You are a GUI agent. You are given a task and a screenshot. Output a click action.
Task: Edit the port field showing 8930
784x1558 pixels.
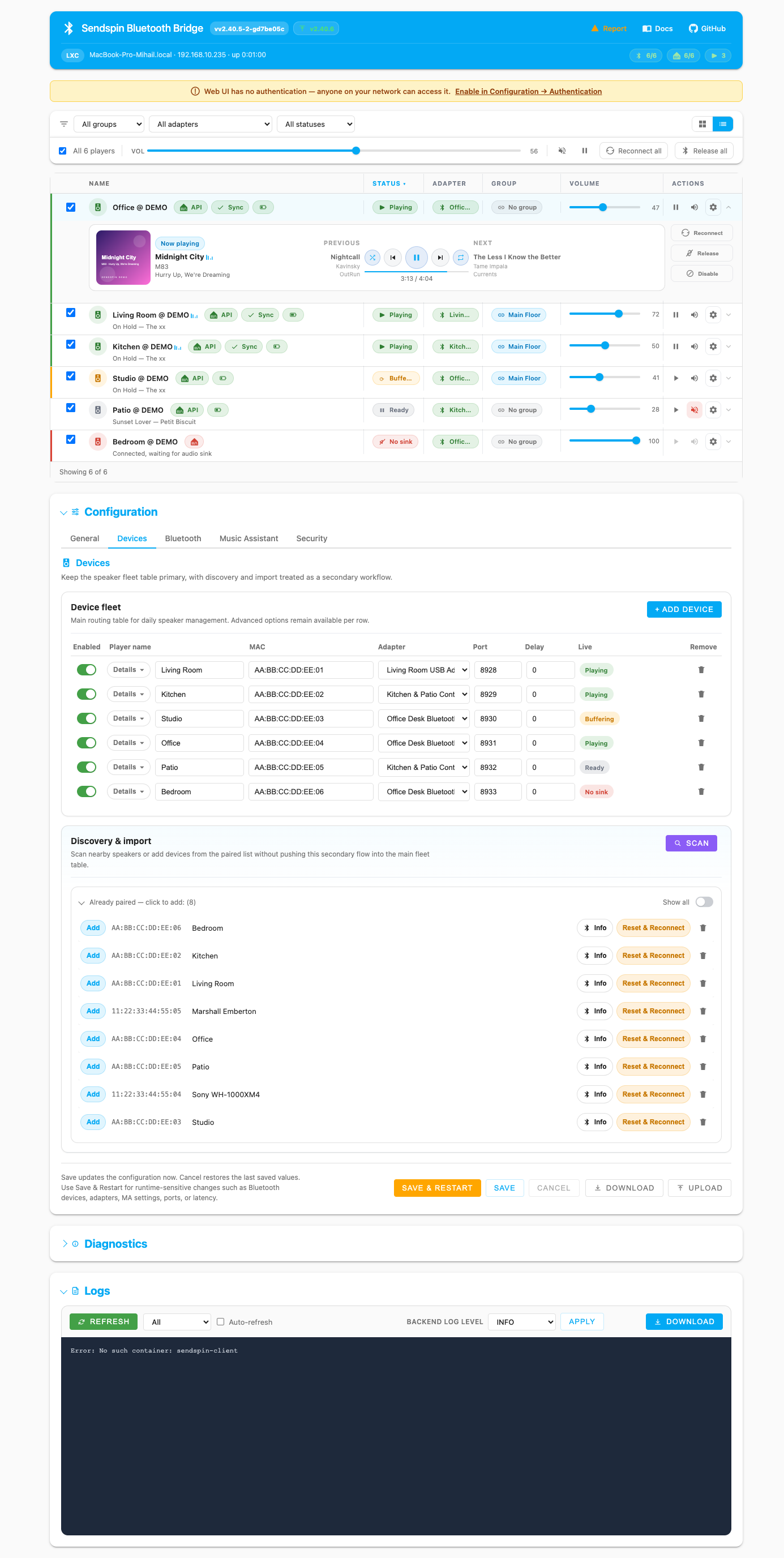[x=497, y=718]
